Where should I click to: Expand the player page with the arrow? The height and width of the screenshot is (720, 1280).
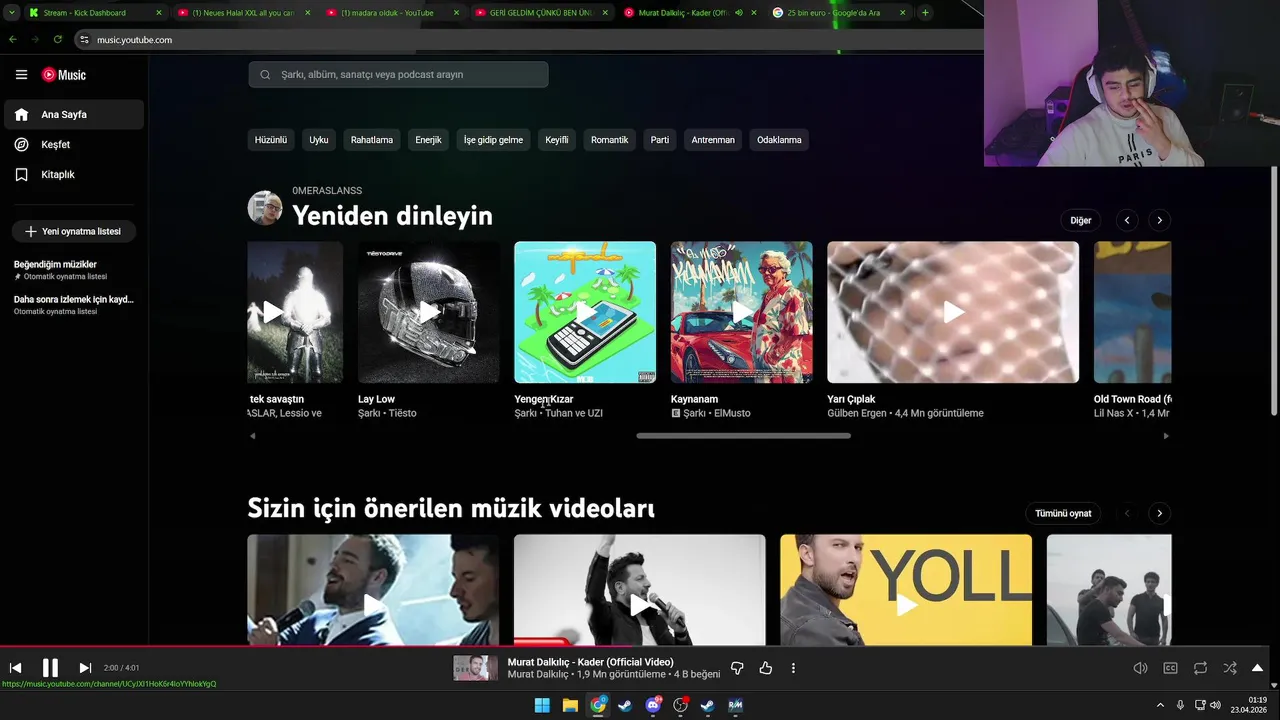pyautogui.click(x=1257, y=668)
